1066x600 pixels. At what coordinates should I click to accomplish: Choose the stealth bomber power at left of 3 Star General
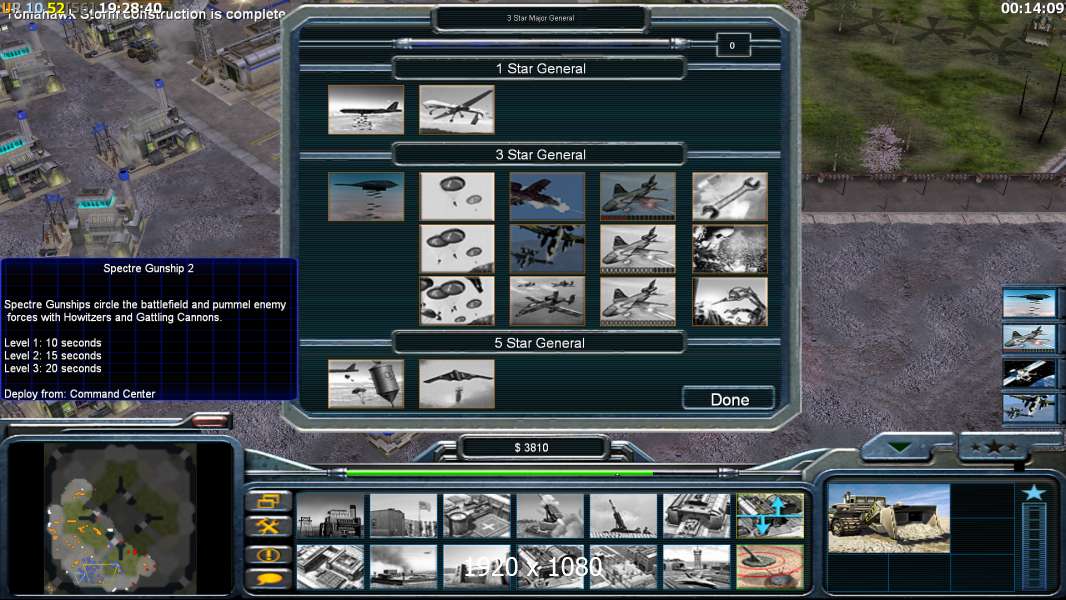(366, 196)
